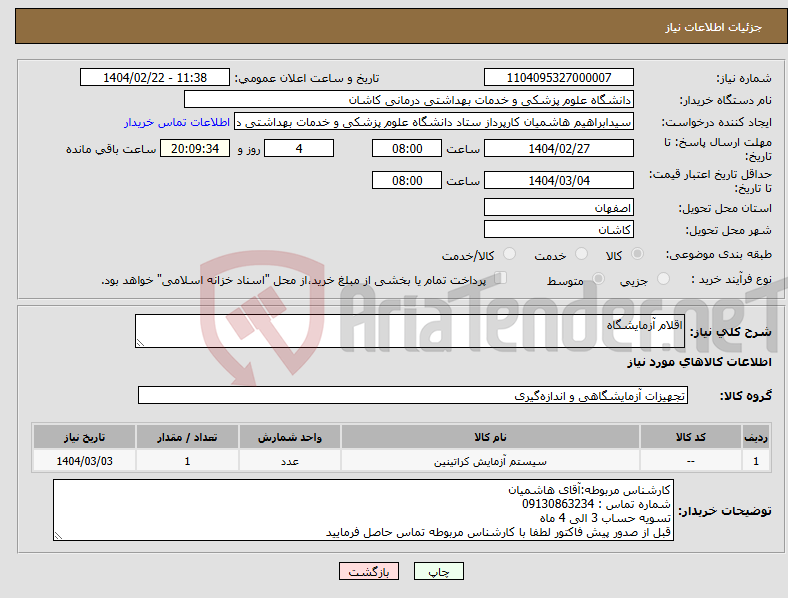Screen dimensions: 788x598
Task: Click the table cell date 1404/03/03
Action: 84,461
